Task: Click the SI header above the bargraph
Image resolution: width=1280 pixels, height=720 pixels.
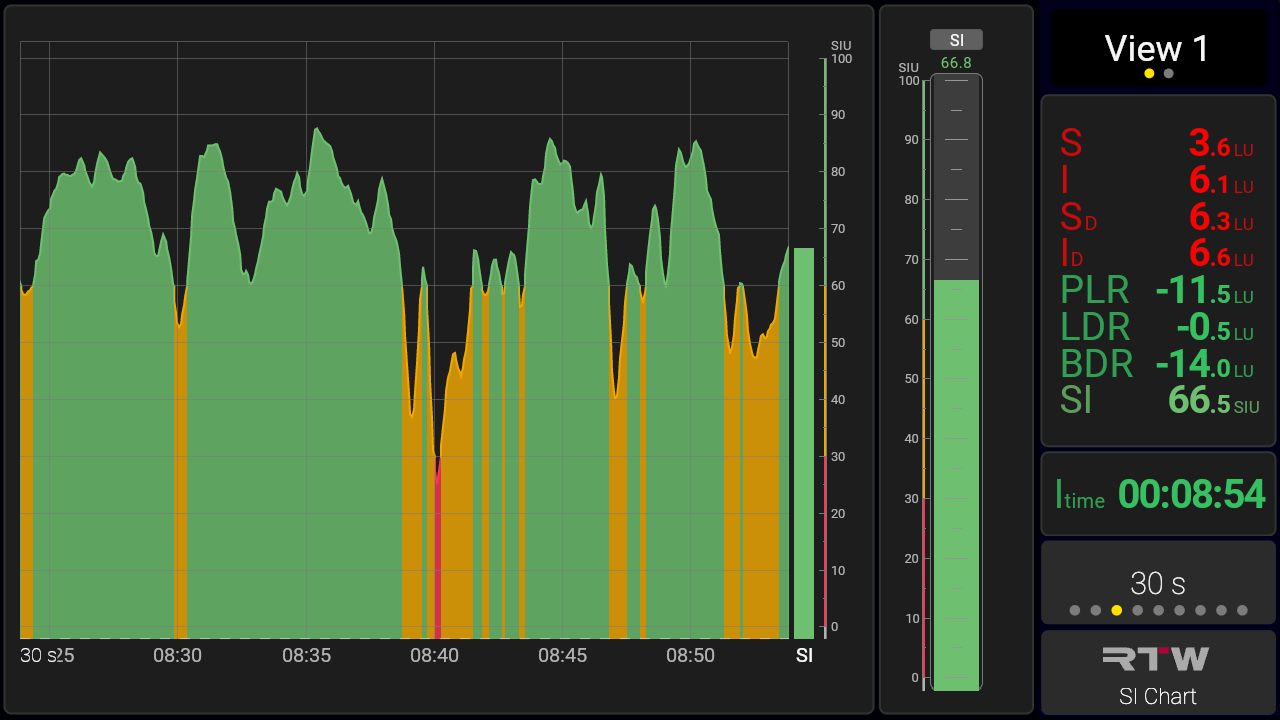Action: (956, 40)
